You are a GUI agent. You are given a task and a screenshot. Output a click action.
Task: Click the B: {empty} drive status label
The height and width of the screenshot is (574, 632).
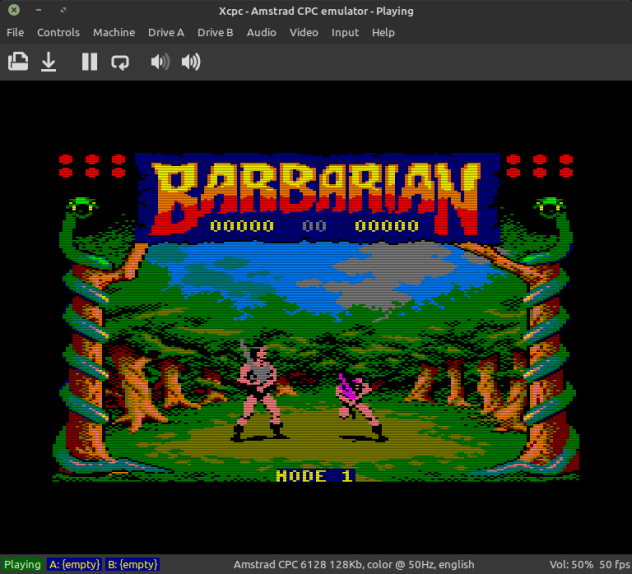[x=133, y=564]
